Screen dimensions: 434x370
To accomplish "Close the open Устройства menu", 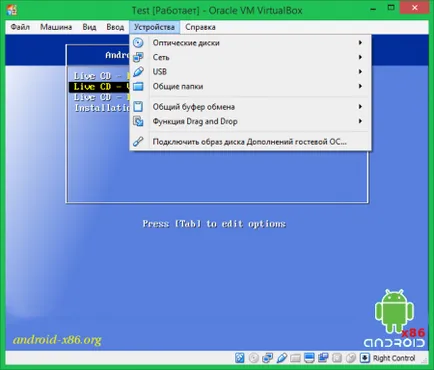I will pyautogui.click(x=154, y=27).
